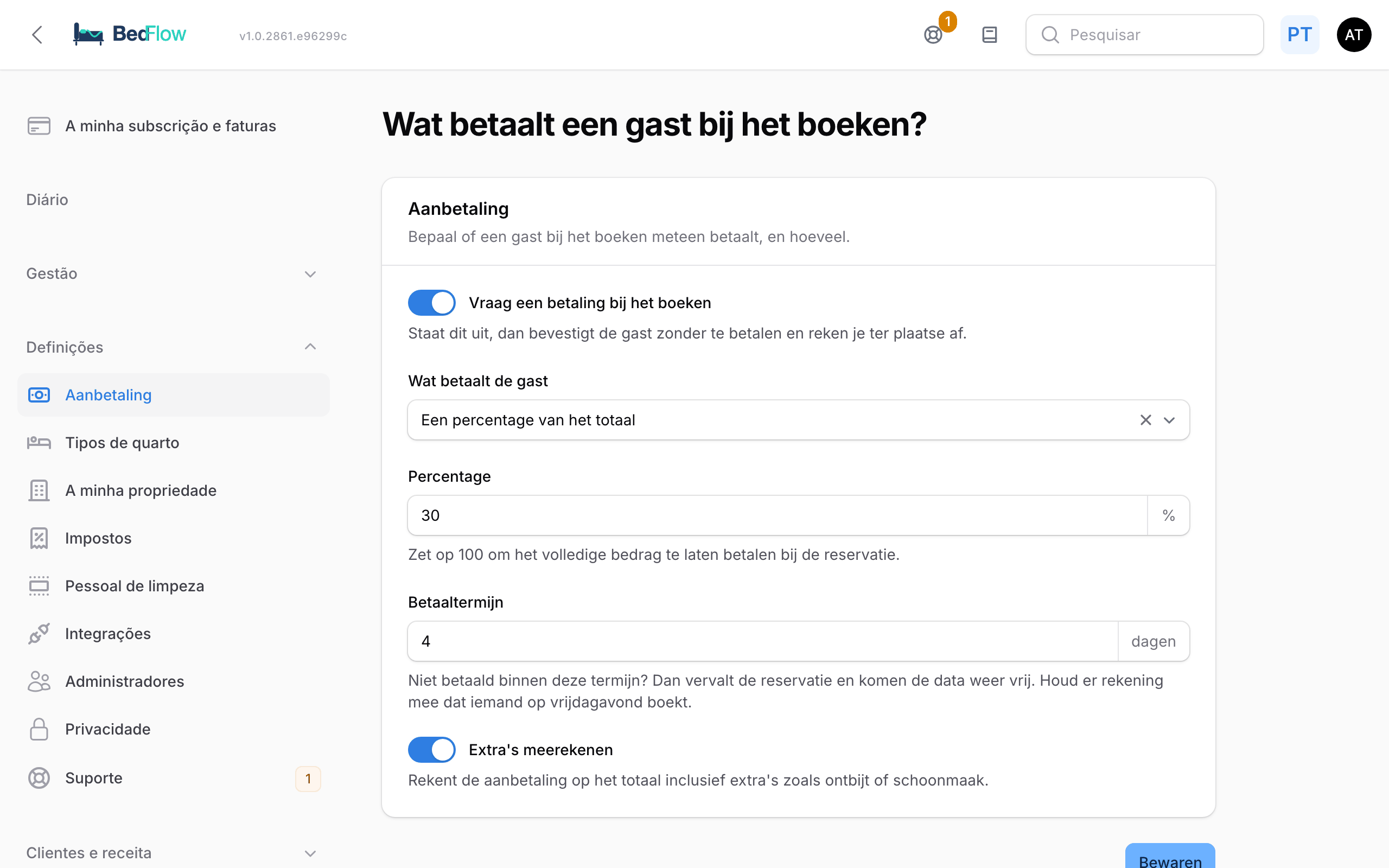Open the BedFlow logo home link
The image size is (1389, 868).
(130, 34)
